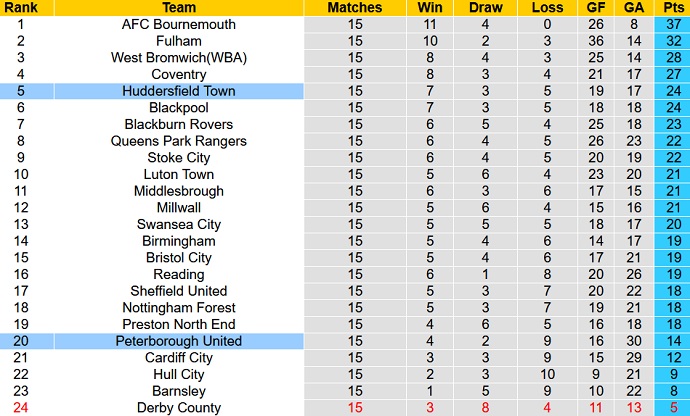Click Derby County's 5 points cell
This screenshot has width=690, height=416.
point(670,408)
